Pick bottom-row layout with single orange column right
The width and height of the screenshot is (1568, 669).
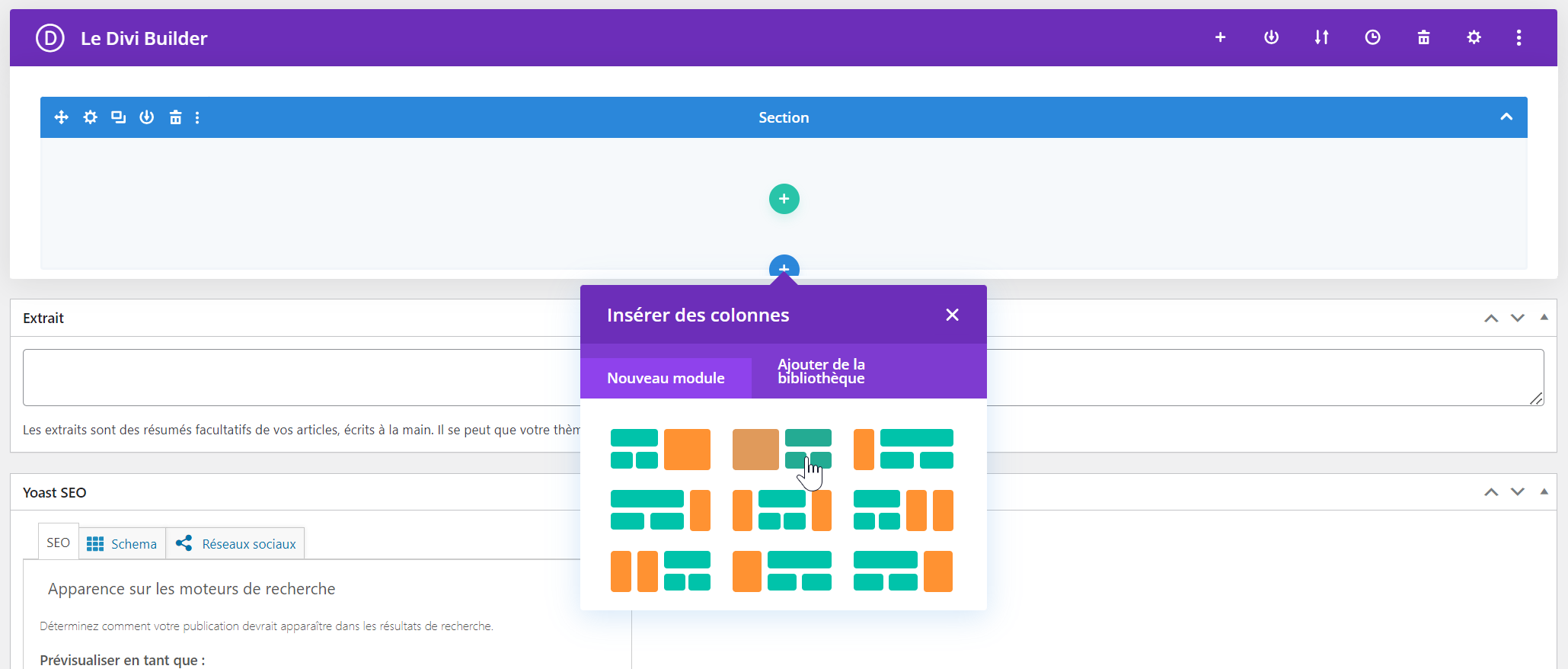pyautogui.click(x=903, y=571)
